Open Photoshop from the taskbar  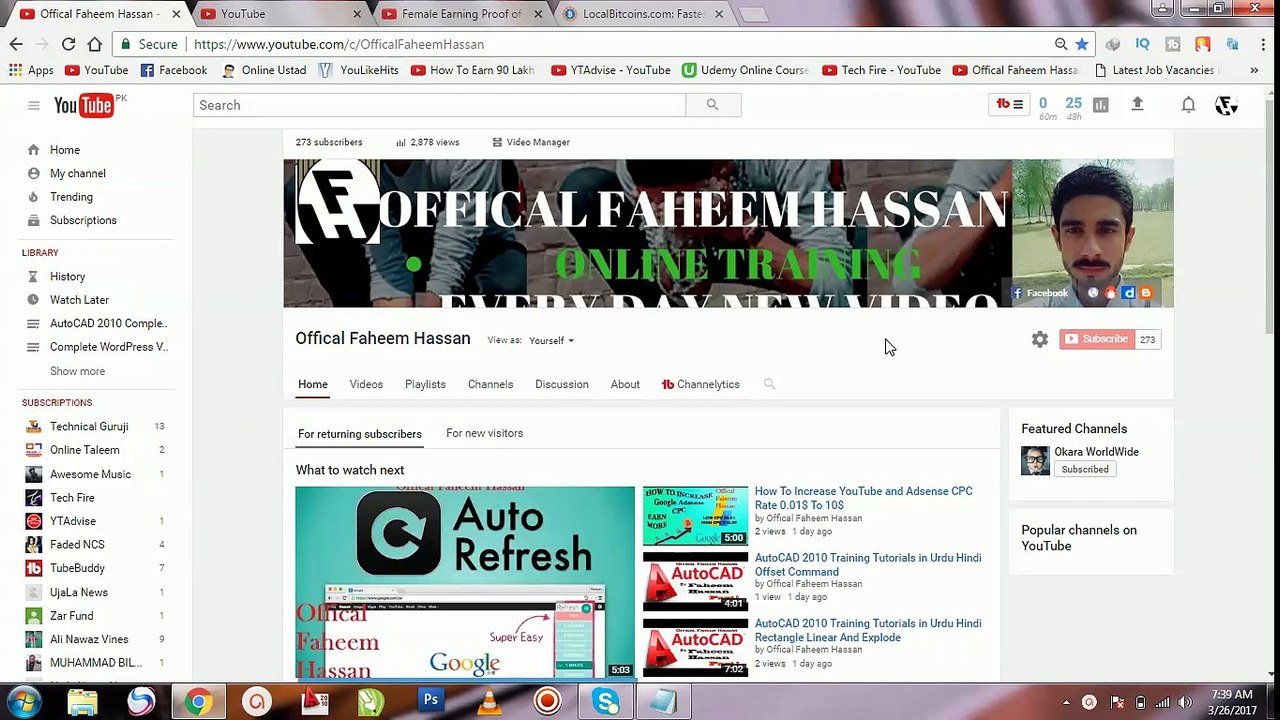431,701
